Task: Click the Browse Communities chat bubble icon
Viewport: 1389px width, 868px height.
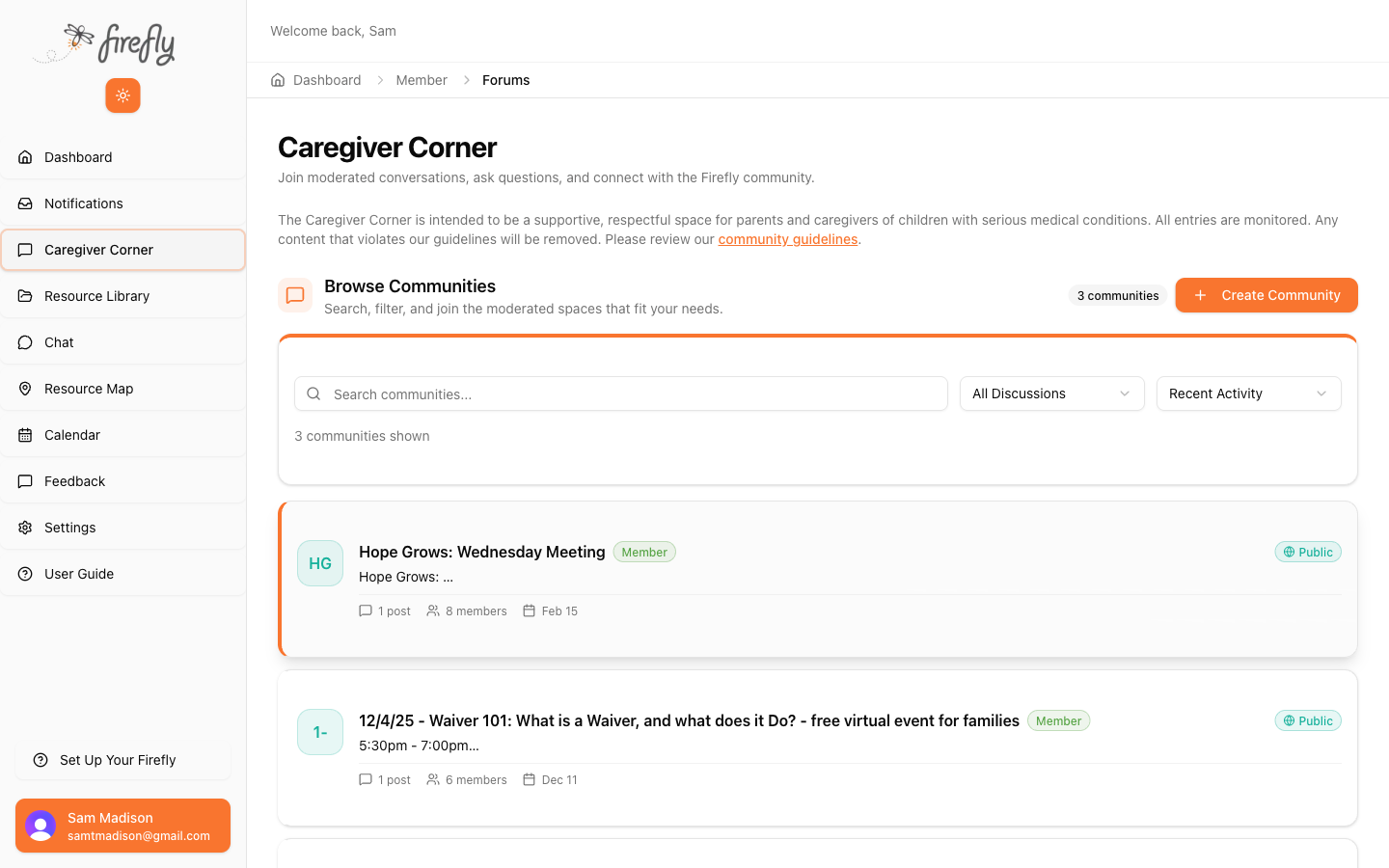Action: pyautogui.click(x=295, y=295)
